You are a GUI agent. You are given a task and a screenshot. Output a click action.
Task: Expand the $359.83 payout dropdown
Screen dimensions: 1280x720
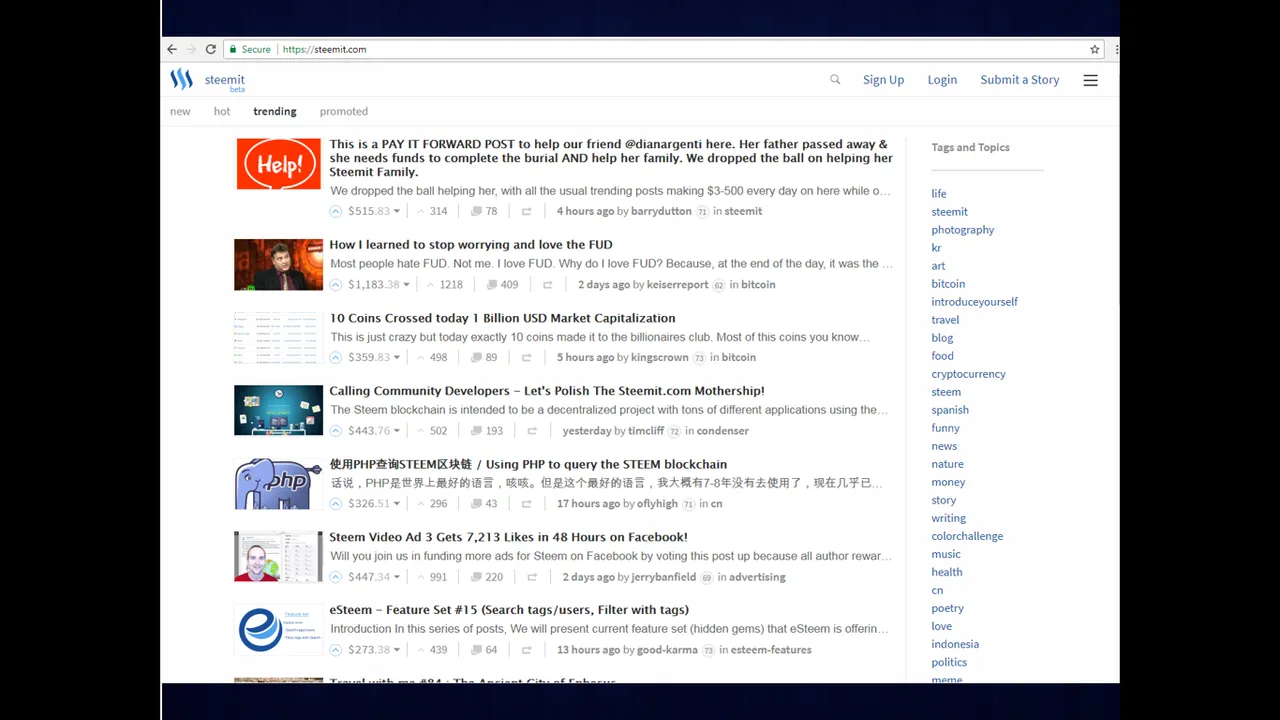coord(397,357)
